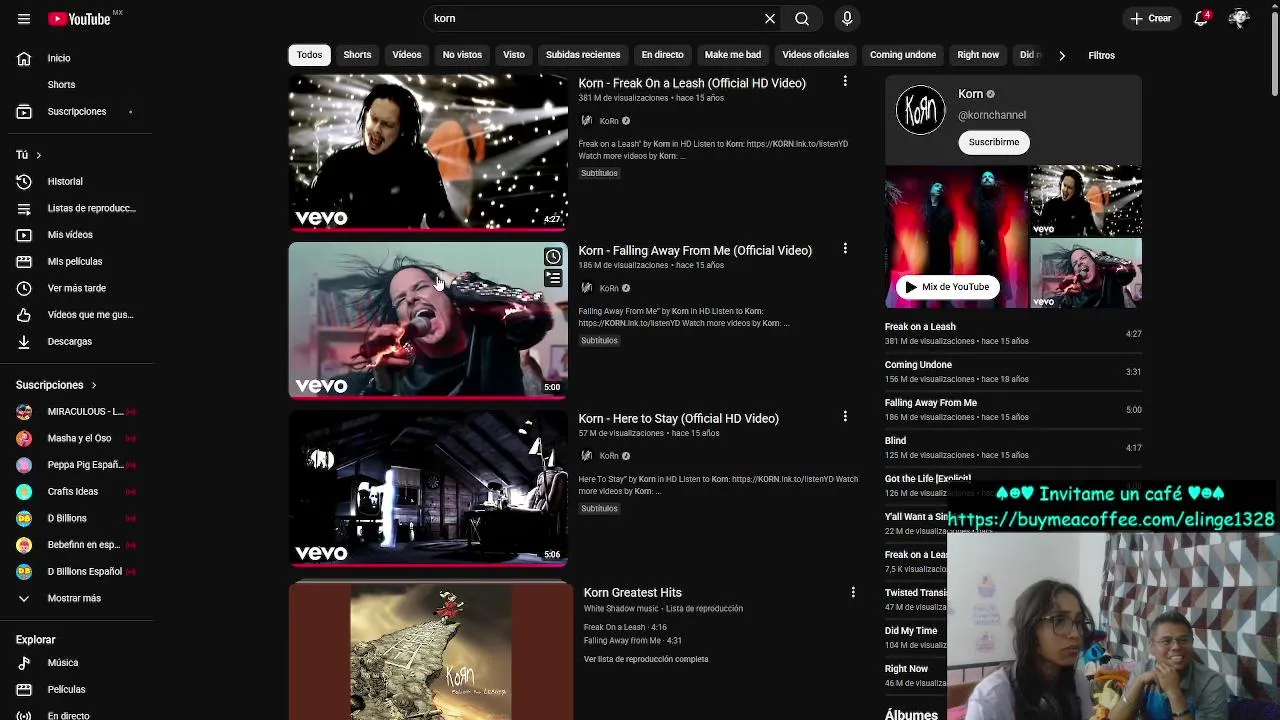This screenshot has height=720, width=1280.
Task: Open MIRACULOUS channel subscription
Action: pos(76,412)
